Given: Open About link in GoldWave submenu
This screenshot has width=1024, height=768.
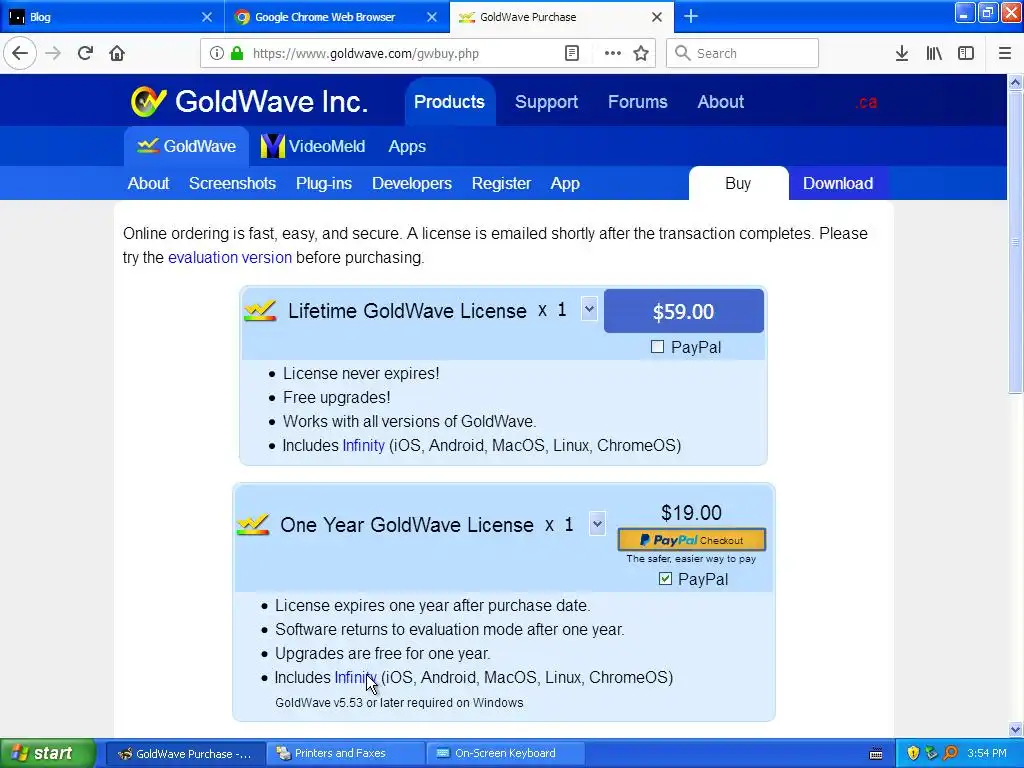Looking at the screenshot, I should [x=148, y=184].
